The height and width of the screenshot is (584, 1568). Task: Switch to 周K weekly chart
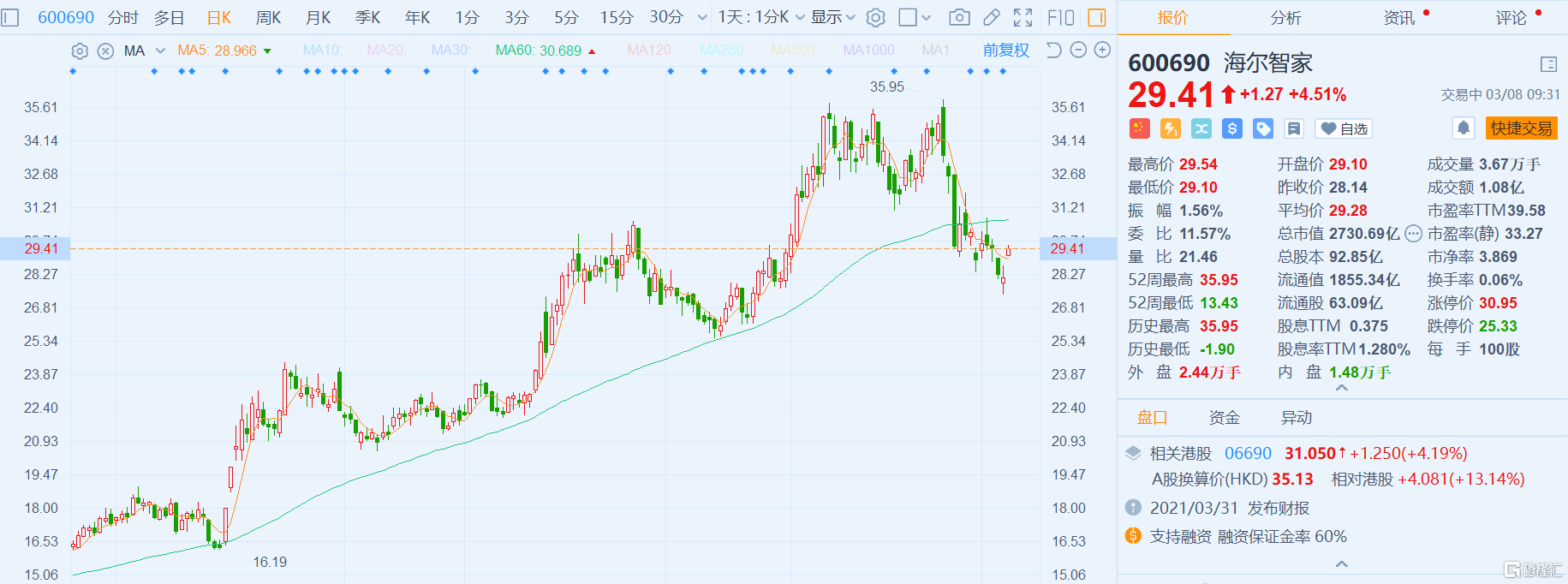268,17
